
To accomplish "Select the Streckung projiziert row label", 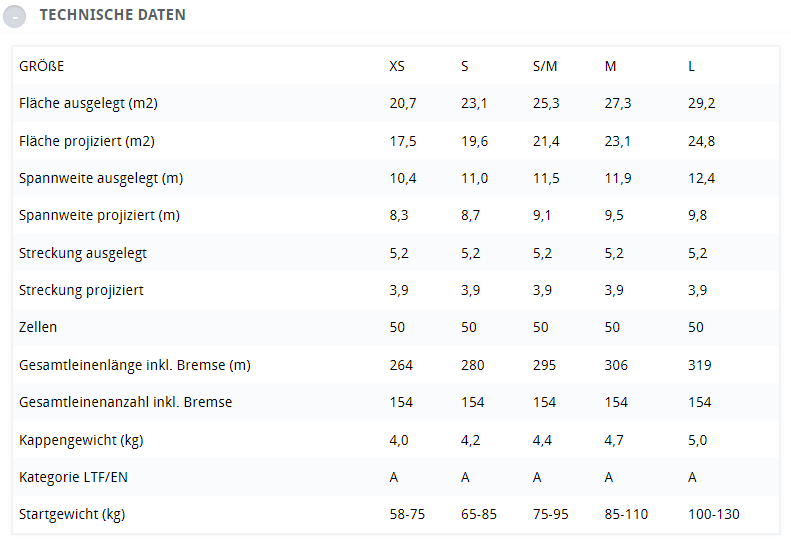I will pos(81,290).
